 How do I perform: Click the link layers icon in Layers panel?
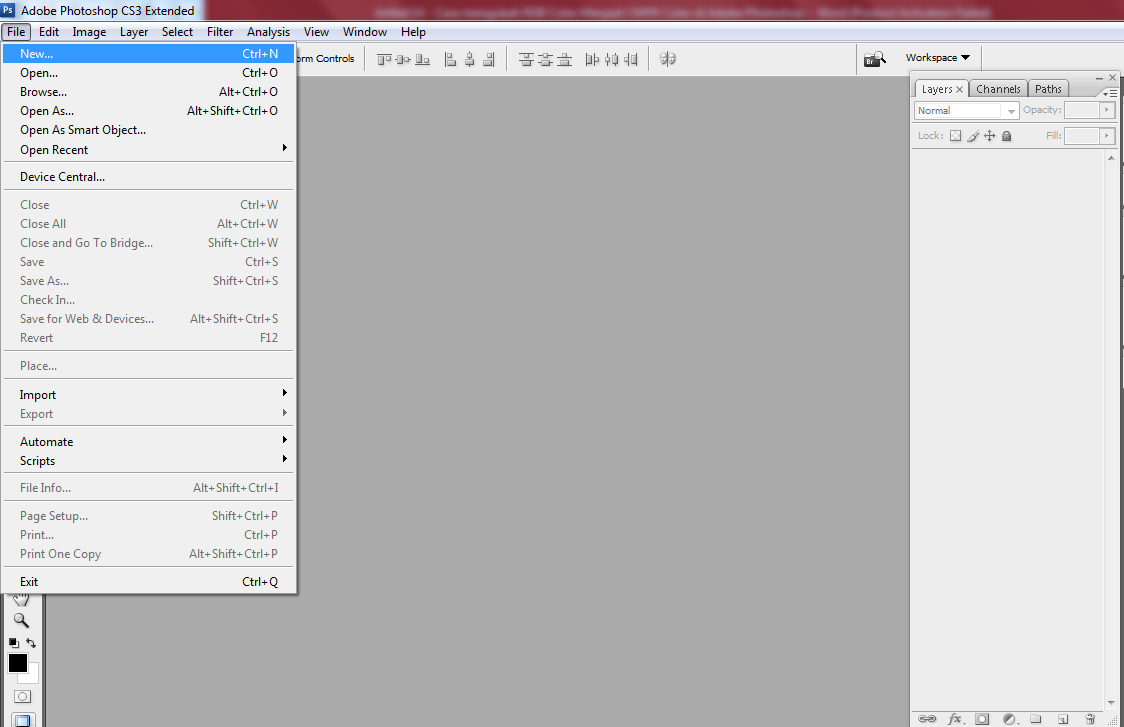(927, 718)
